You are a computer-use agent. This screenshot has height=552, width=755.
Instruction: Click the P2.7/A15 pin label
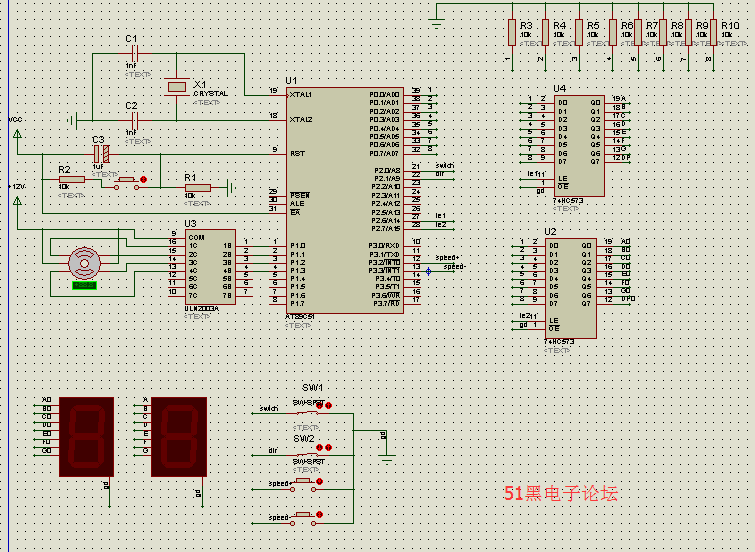pos(386,228)
